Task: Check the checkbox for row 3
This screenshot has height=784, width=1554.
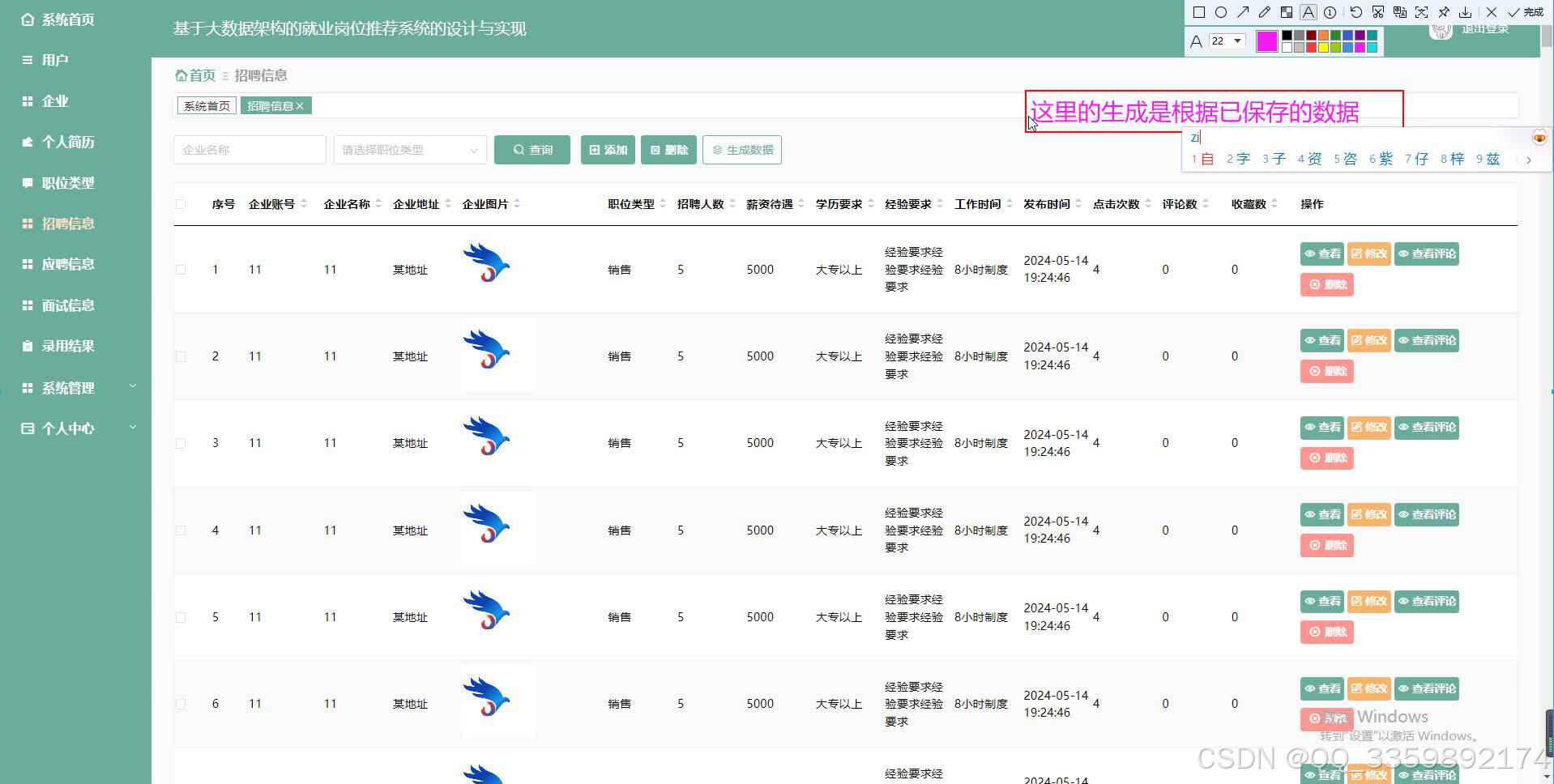Action: click(181, 443)
